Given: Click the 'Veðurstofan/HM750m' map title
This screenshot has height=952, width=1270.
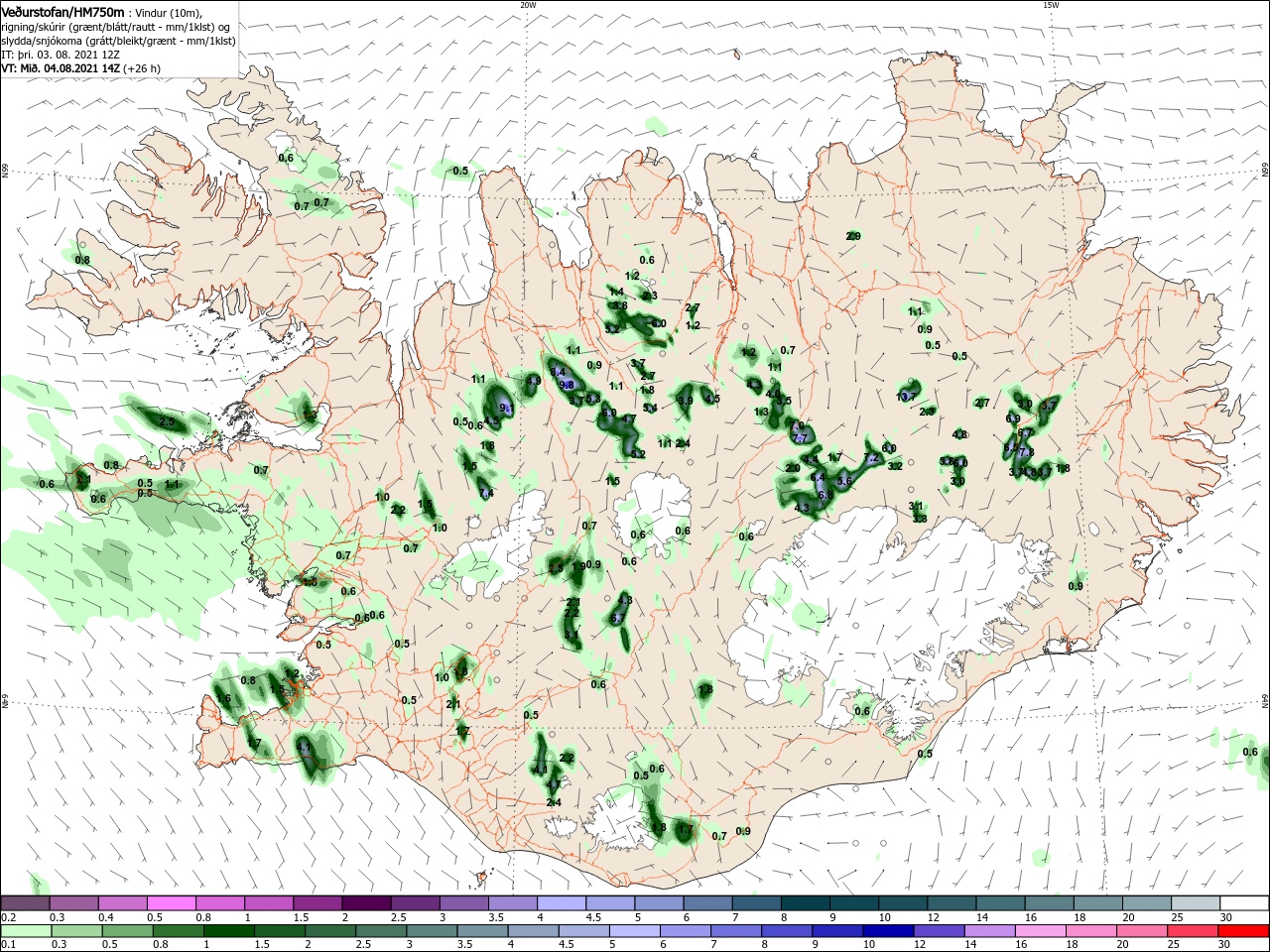Looking at the screenshot, I should pos(63,12).
